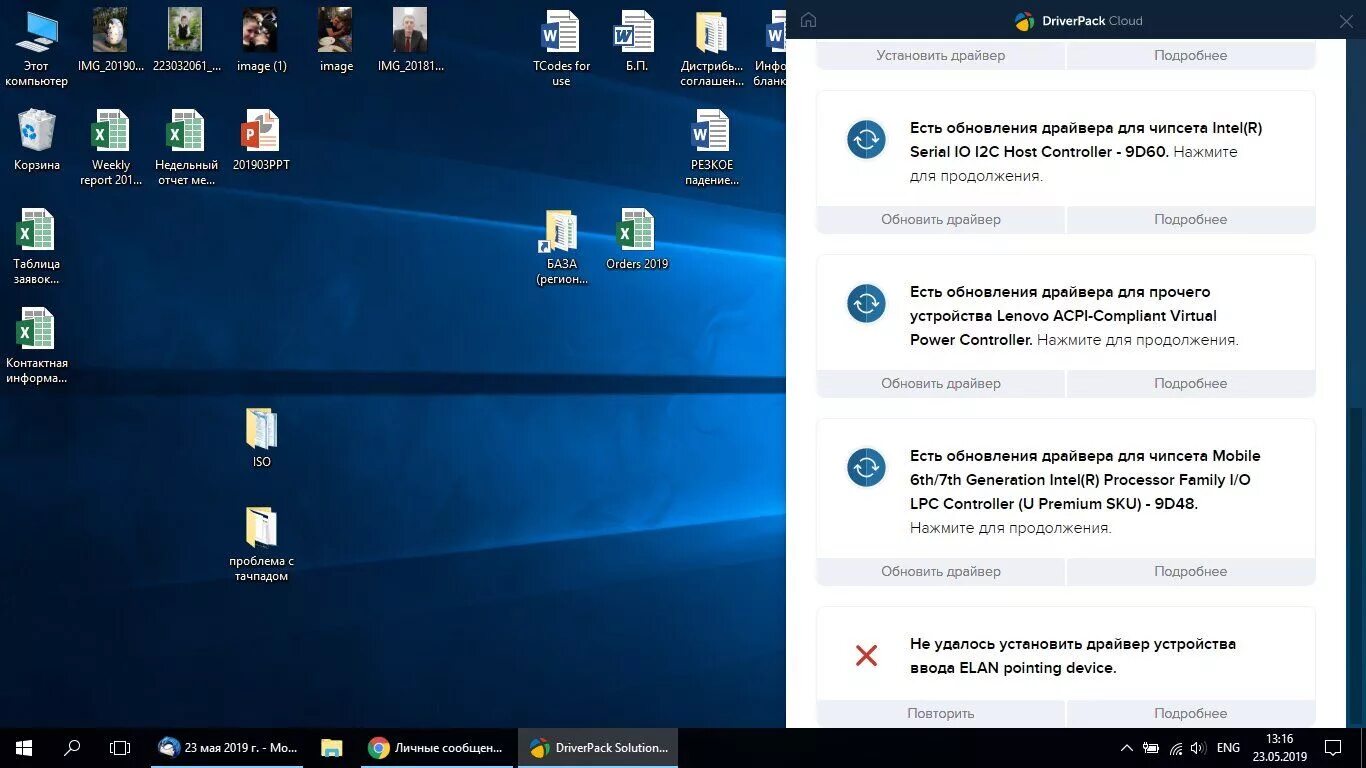1366x768 pixels.
Task: Open File Explorer from the taskbar
Action: point(332,748)
